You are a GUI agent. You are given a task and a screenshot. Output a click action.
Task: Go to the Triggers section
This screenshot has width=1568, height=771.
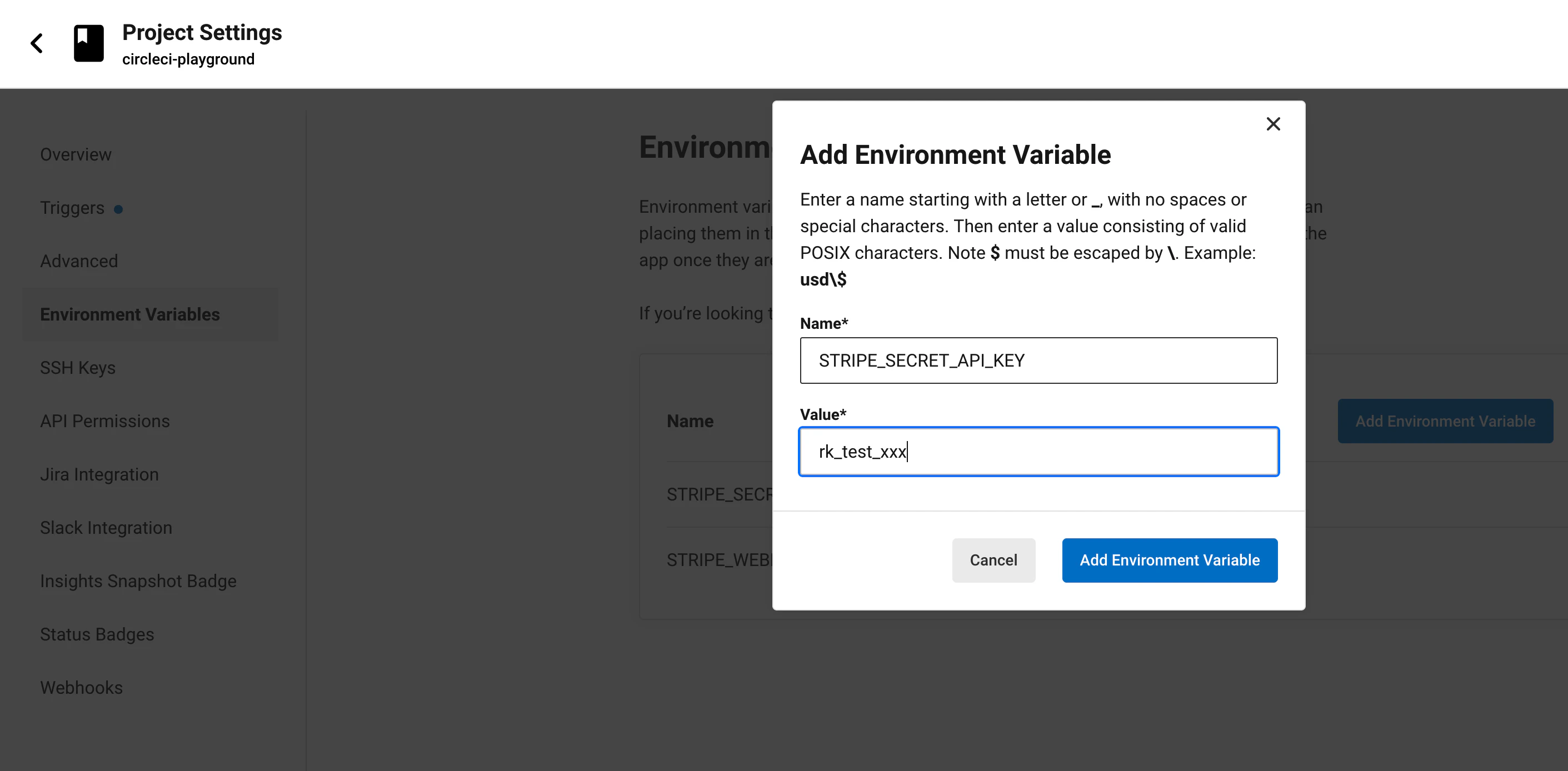[x=72, y=208]
